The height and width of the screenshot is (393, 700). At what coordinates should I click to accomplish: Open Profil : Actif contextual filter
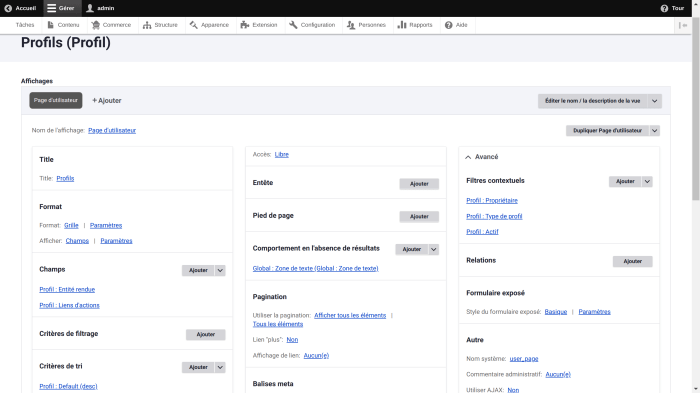pyautogui.click(x=482, y=232)
